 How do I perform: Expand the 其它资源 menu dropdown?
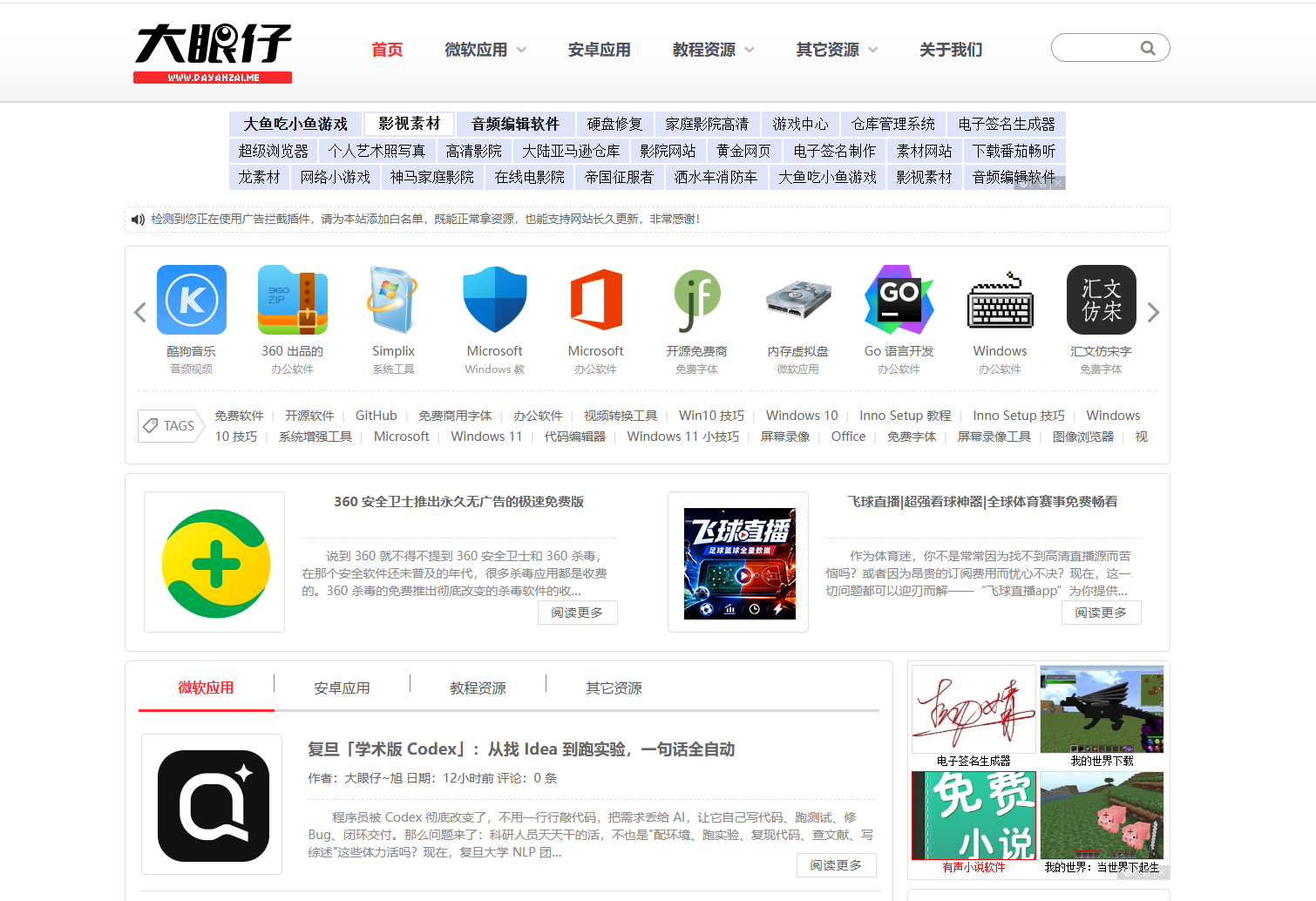(x=873, y=50)
